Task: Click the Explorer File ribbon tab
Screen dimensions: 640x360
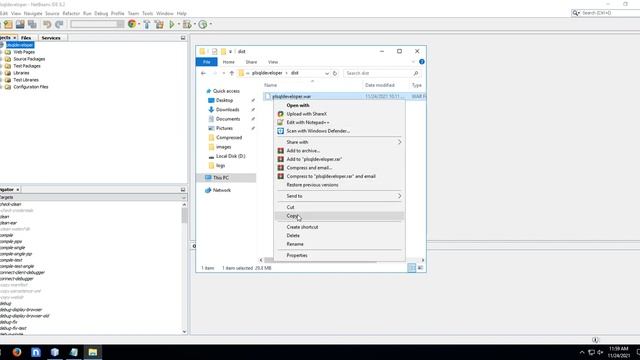Action: pyautogui.click(x=207, y=62)
